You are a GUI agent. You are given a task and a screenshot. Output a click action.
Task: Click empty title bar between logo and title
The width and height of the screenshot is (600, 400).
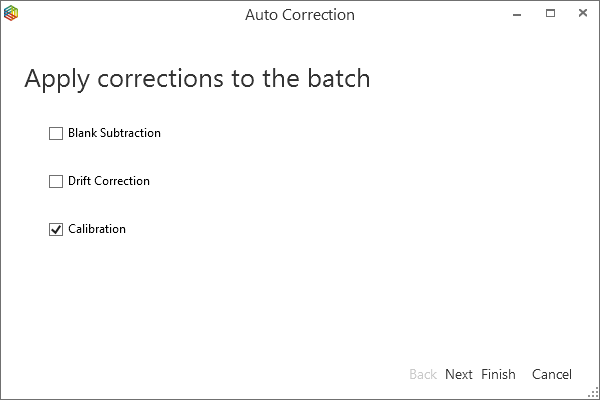point(130,15)
